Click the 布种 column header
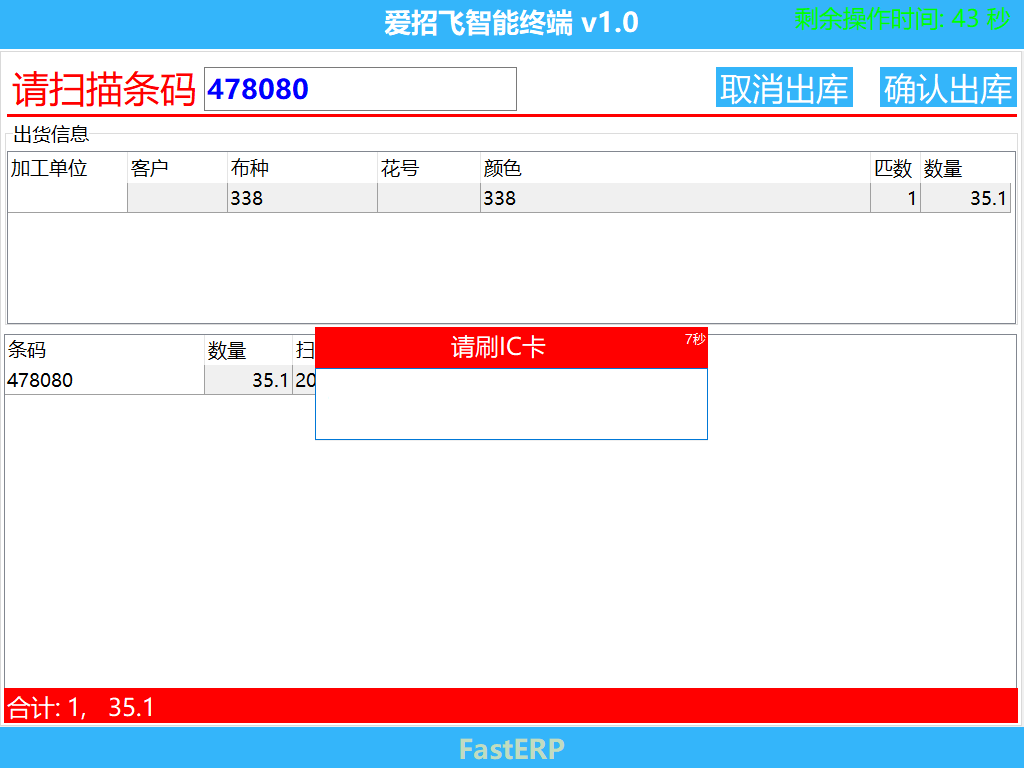 pyautogui.click(x=302, y=168)
